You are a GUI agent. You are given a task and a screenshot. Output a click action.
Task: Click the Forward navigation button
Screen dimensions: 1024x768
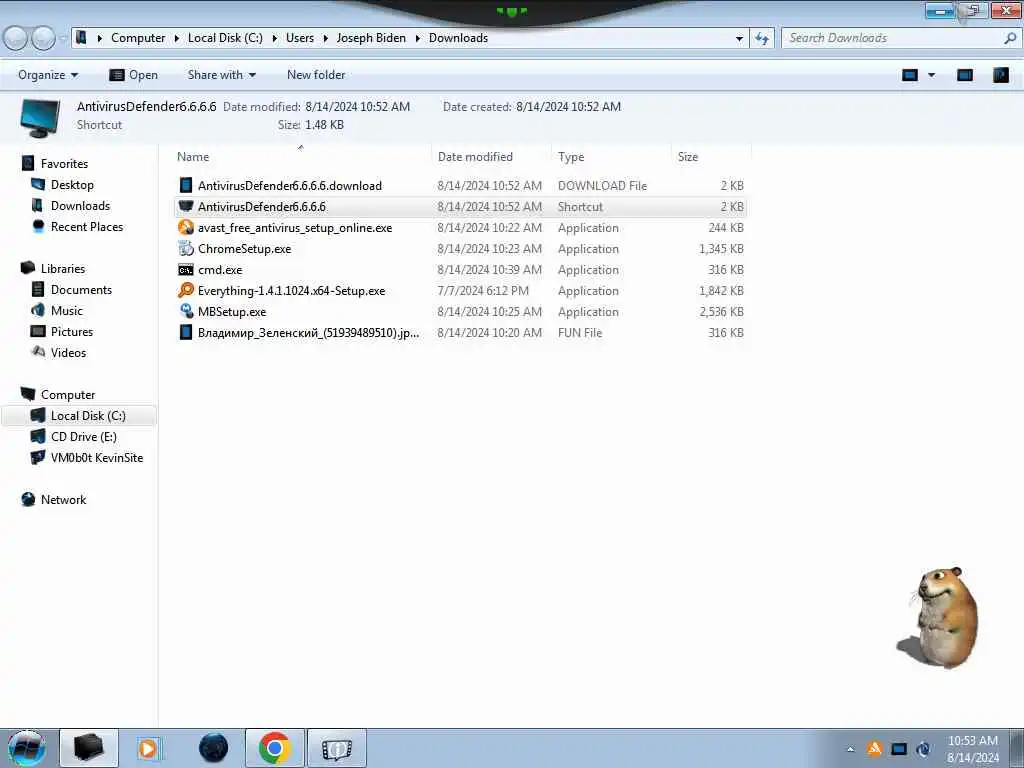(x=43, y=39)
